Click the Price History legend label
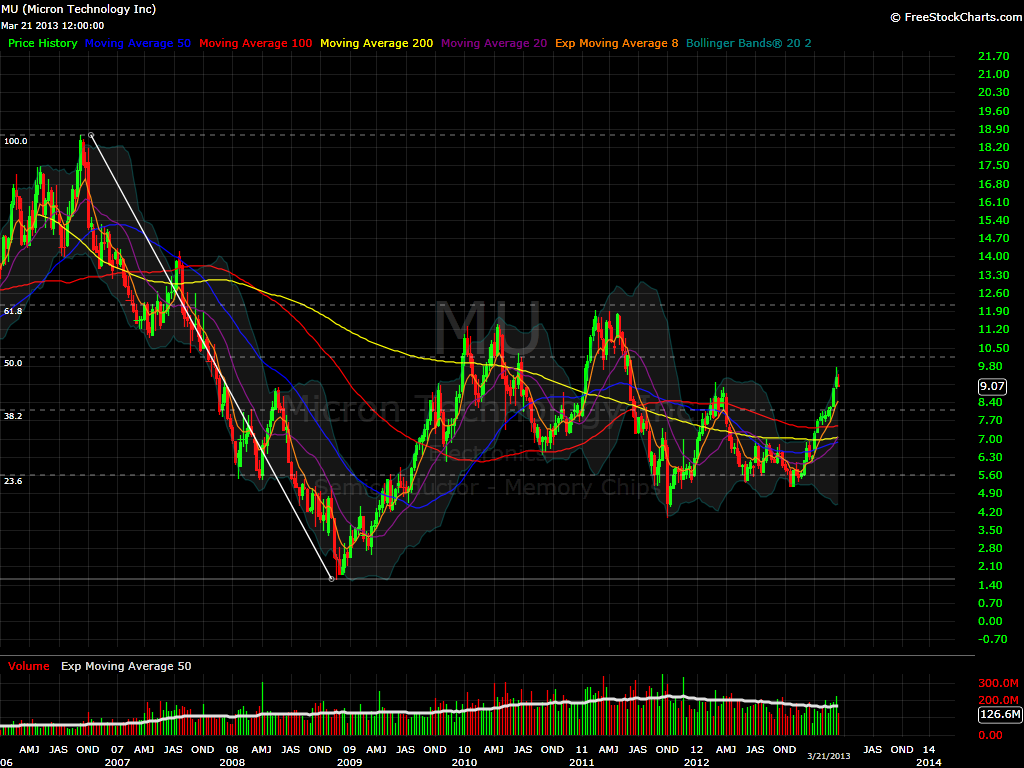Viewport: 1024px width, 768px height. [x=42, y=43]
